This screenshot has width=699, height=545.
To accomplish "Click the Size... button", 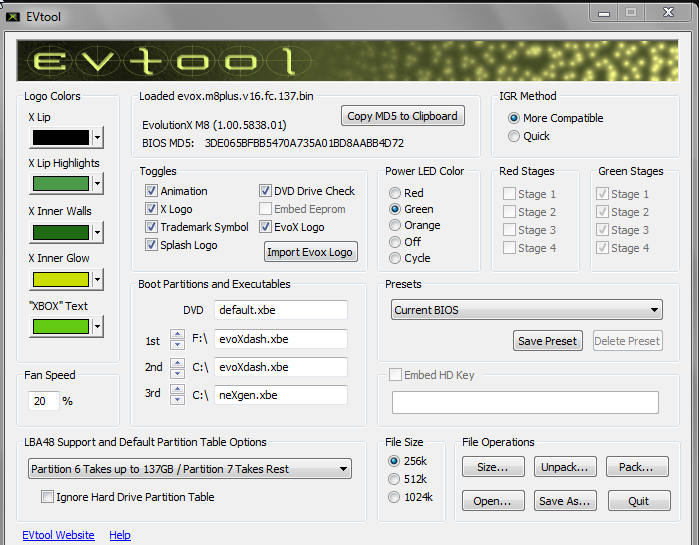I will click(x=493, y=467).
